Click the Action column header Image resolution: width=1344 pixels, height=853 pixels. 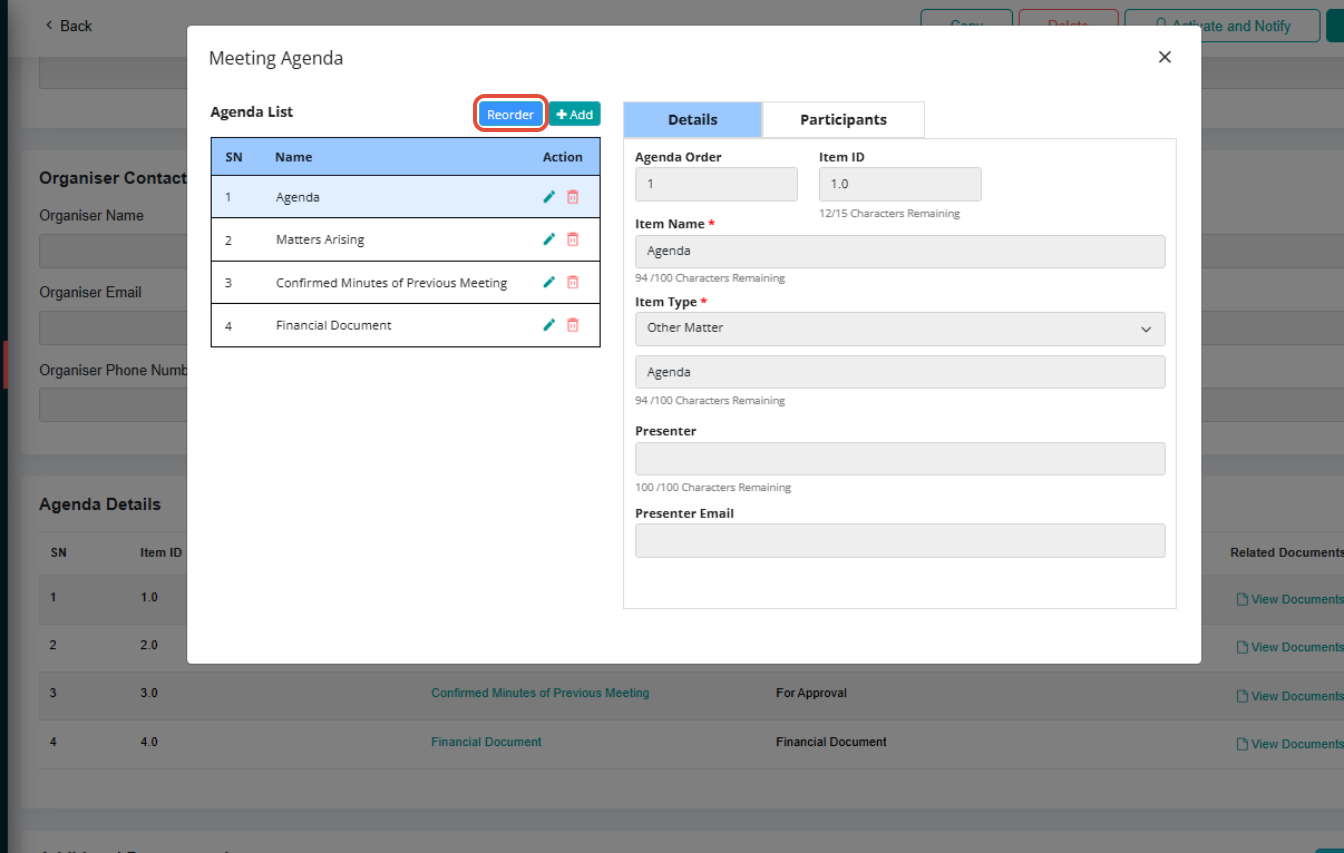562,157
